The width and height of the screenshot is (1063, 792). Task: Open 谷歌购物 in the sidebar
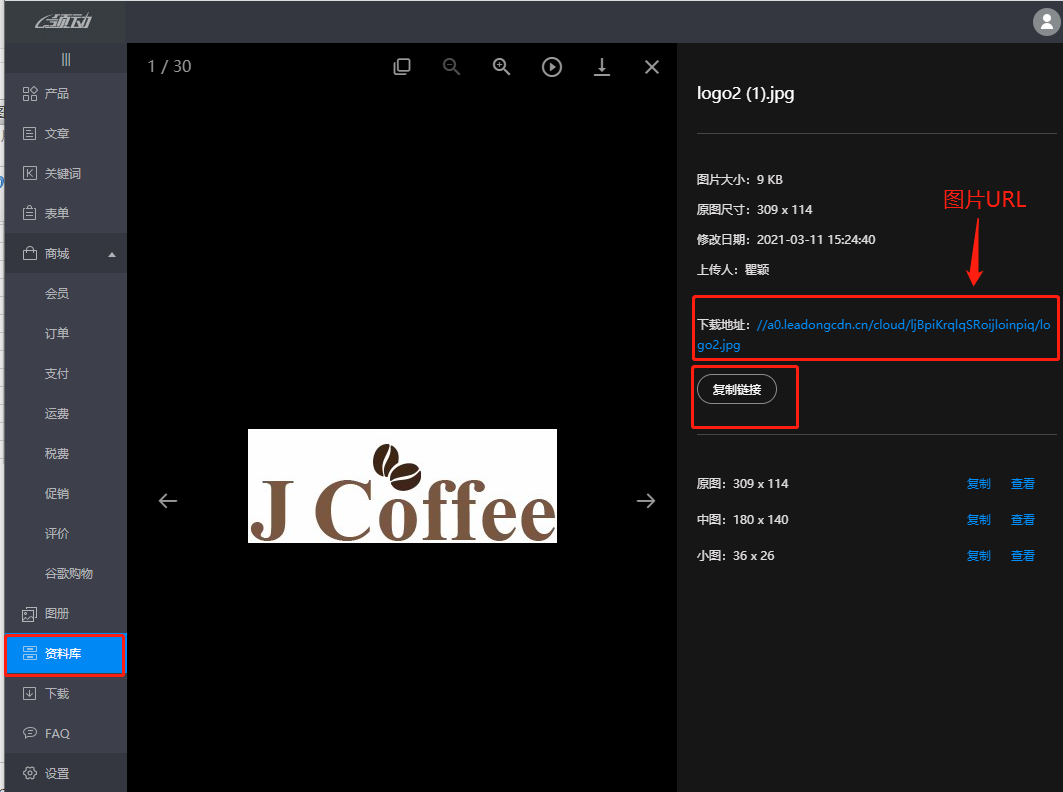click(69, 574)
